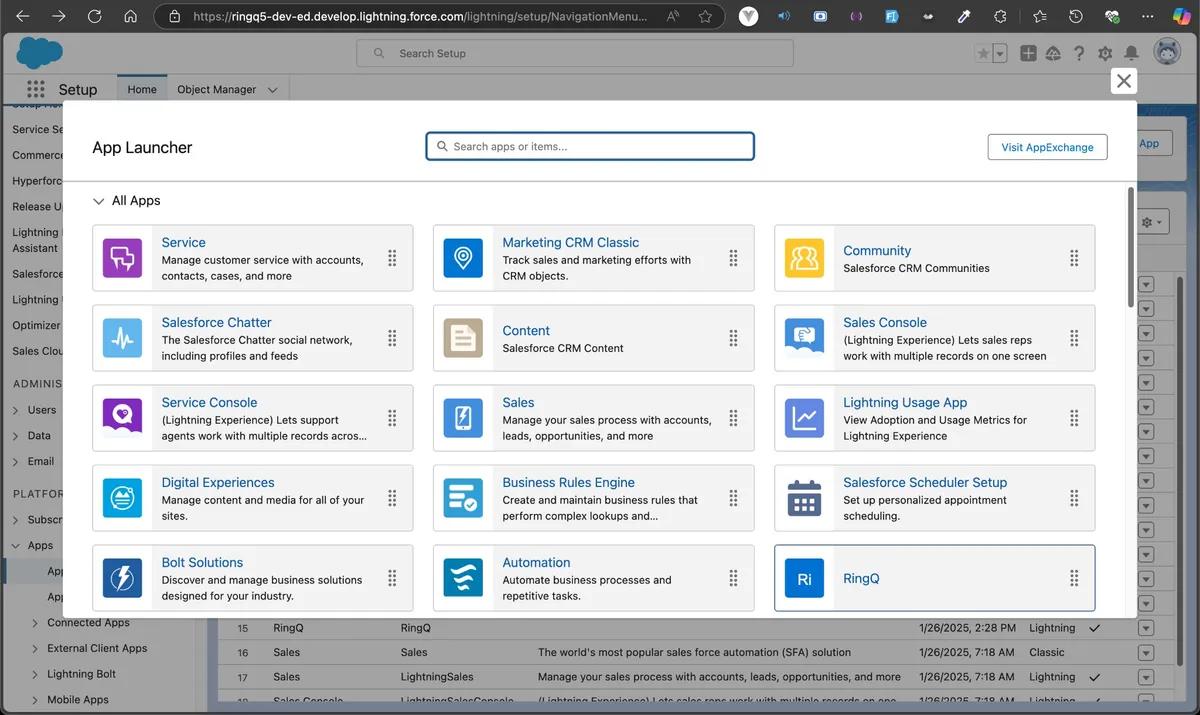Open the Service app link
The height and width of the screenshot is (715, 1200).
[x=184, y=242]
